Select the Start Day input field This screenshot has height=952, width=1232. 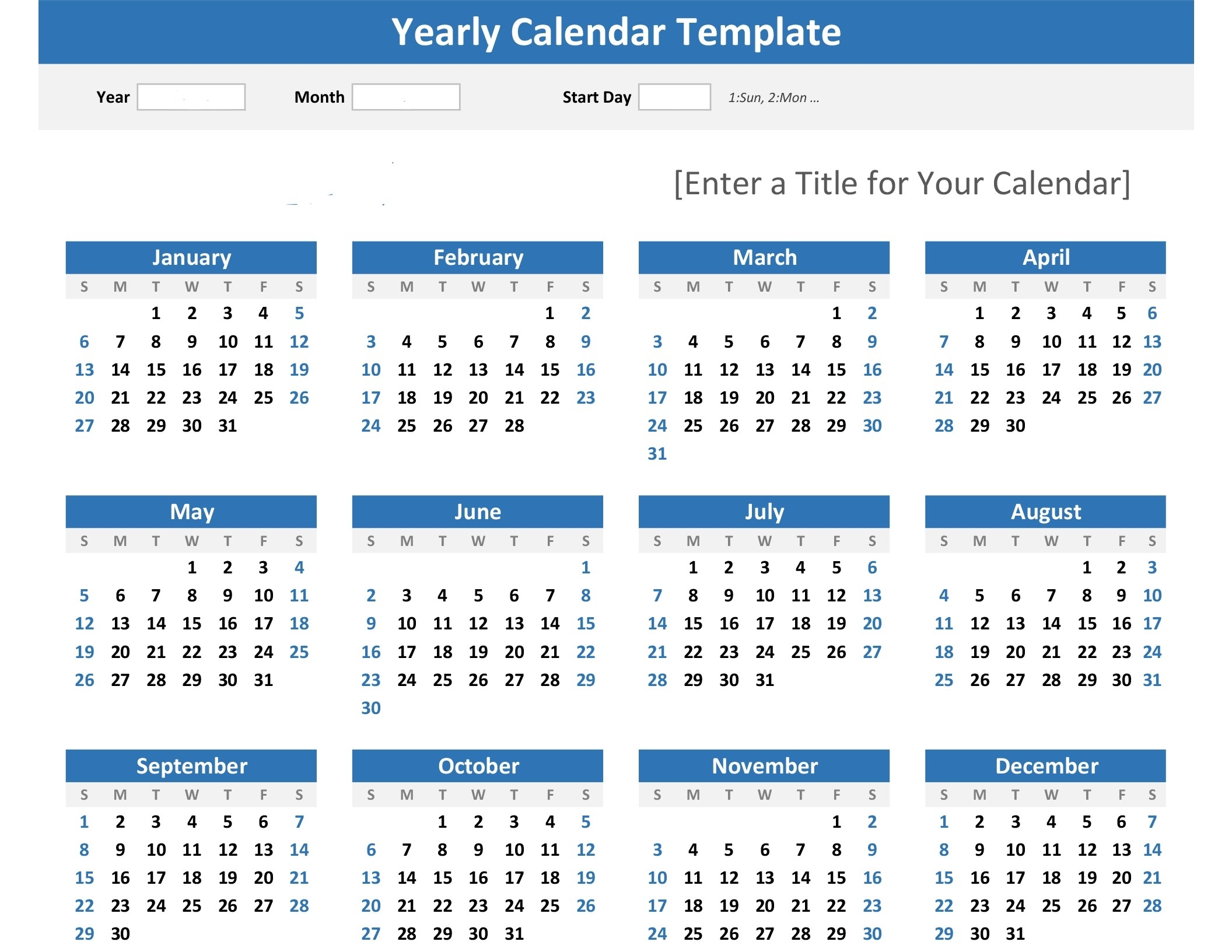(671, 97)
